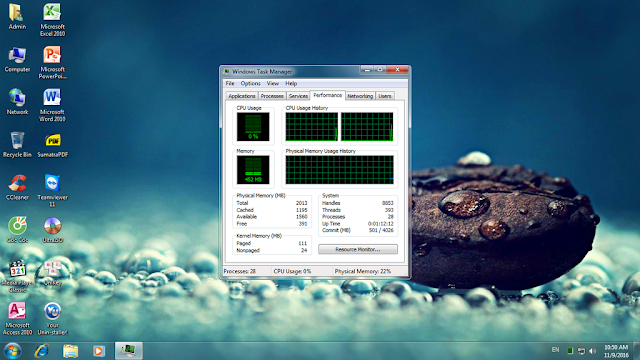Image resolution: width=640 pixels, height=360 pixels.
Task: Click the Physical Memory Total value row
Action: pos(272,203)
